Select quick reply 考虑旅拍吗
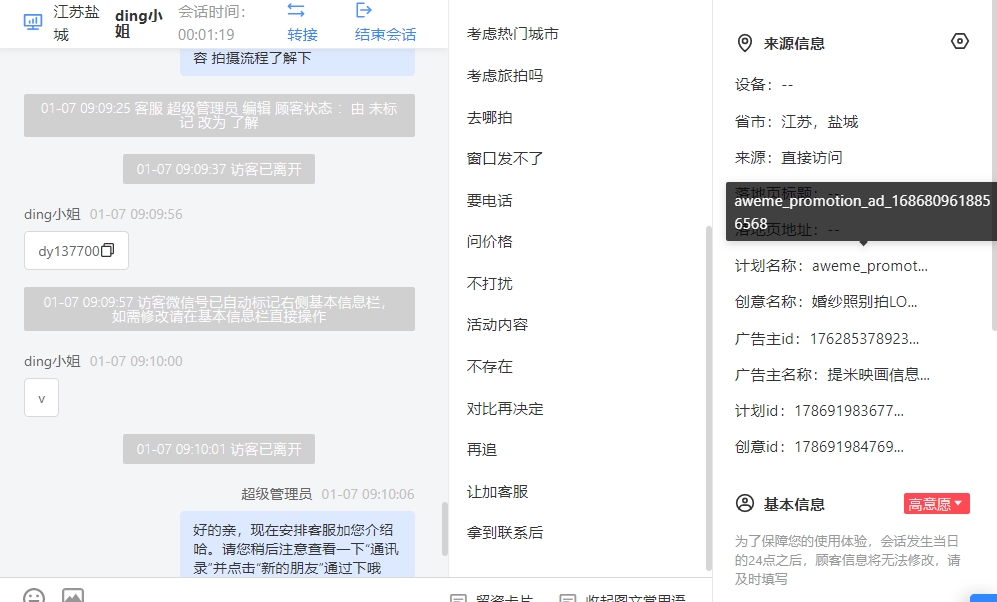 pyautogui.click(x=505, y=76)
